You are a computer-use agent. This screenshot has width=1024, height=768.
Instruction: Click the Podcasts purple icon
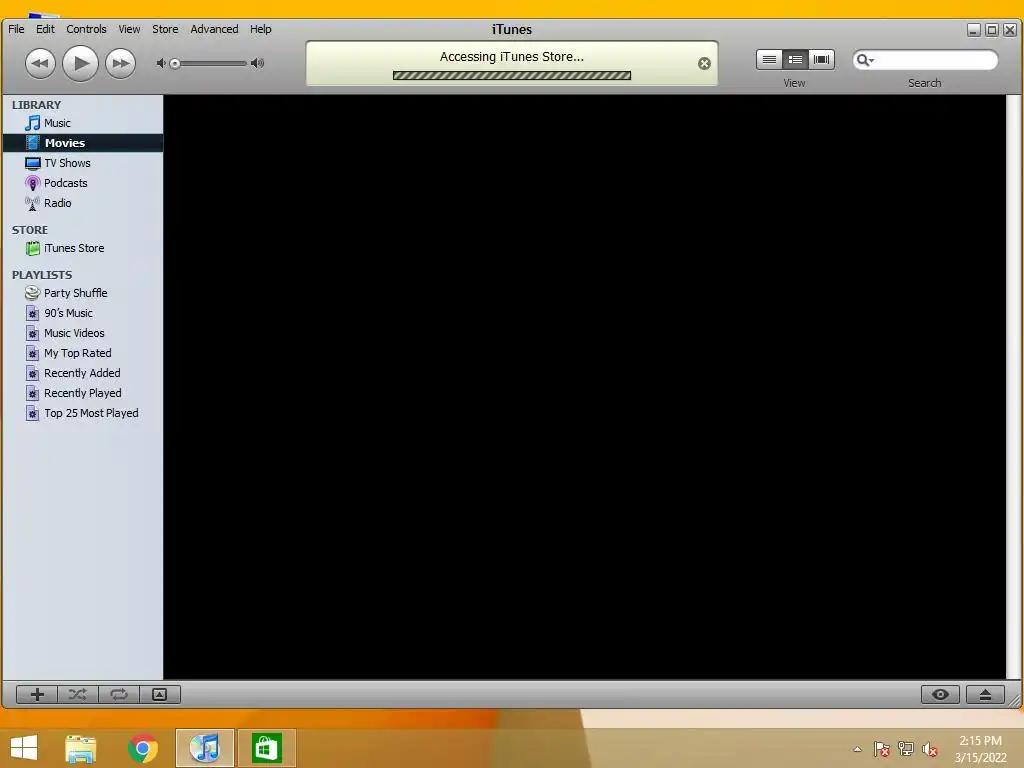tap(33, 184)
